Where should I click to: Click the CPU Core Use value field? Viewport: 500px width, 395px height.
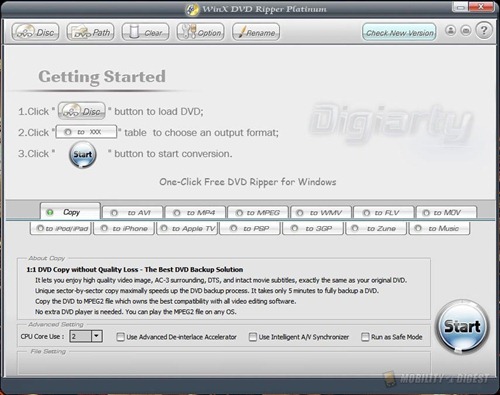(x=80, y=336)
